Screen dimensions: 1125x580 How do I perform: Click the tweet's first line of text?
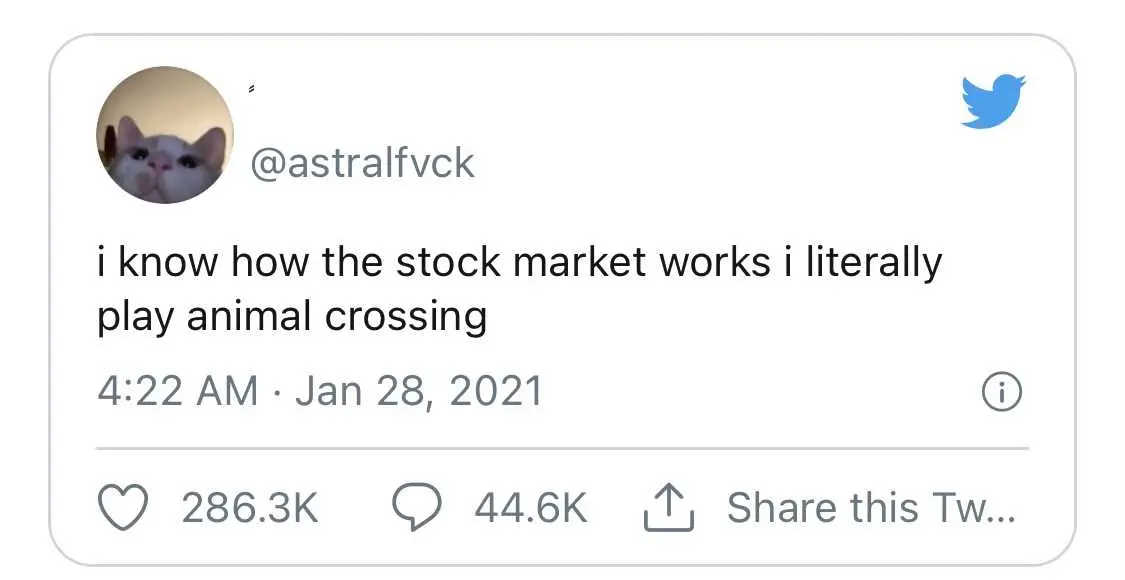pyautogui.click(x=519, y=262)
